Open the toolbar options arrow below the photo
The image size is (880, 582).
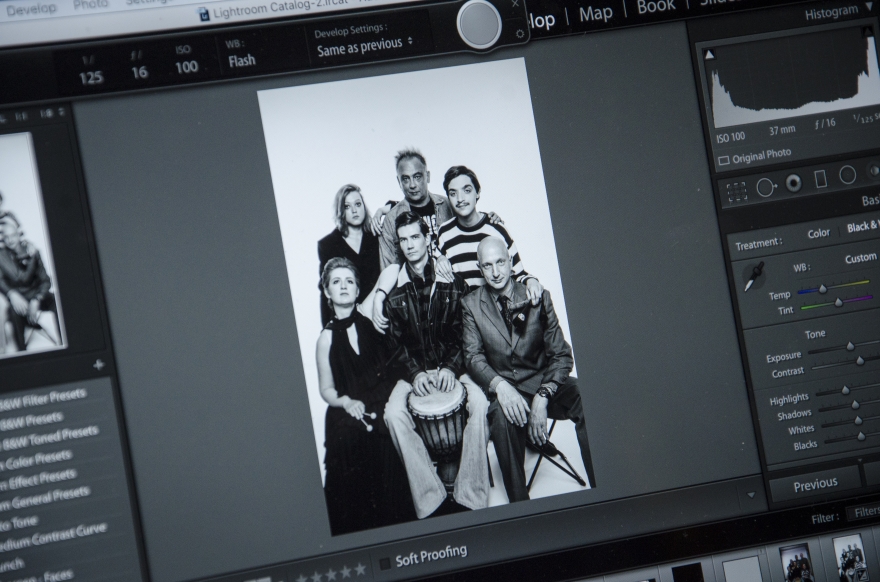751,495
